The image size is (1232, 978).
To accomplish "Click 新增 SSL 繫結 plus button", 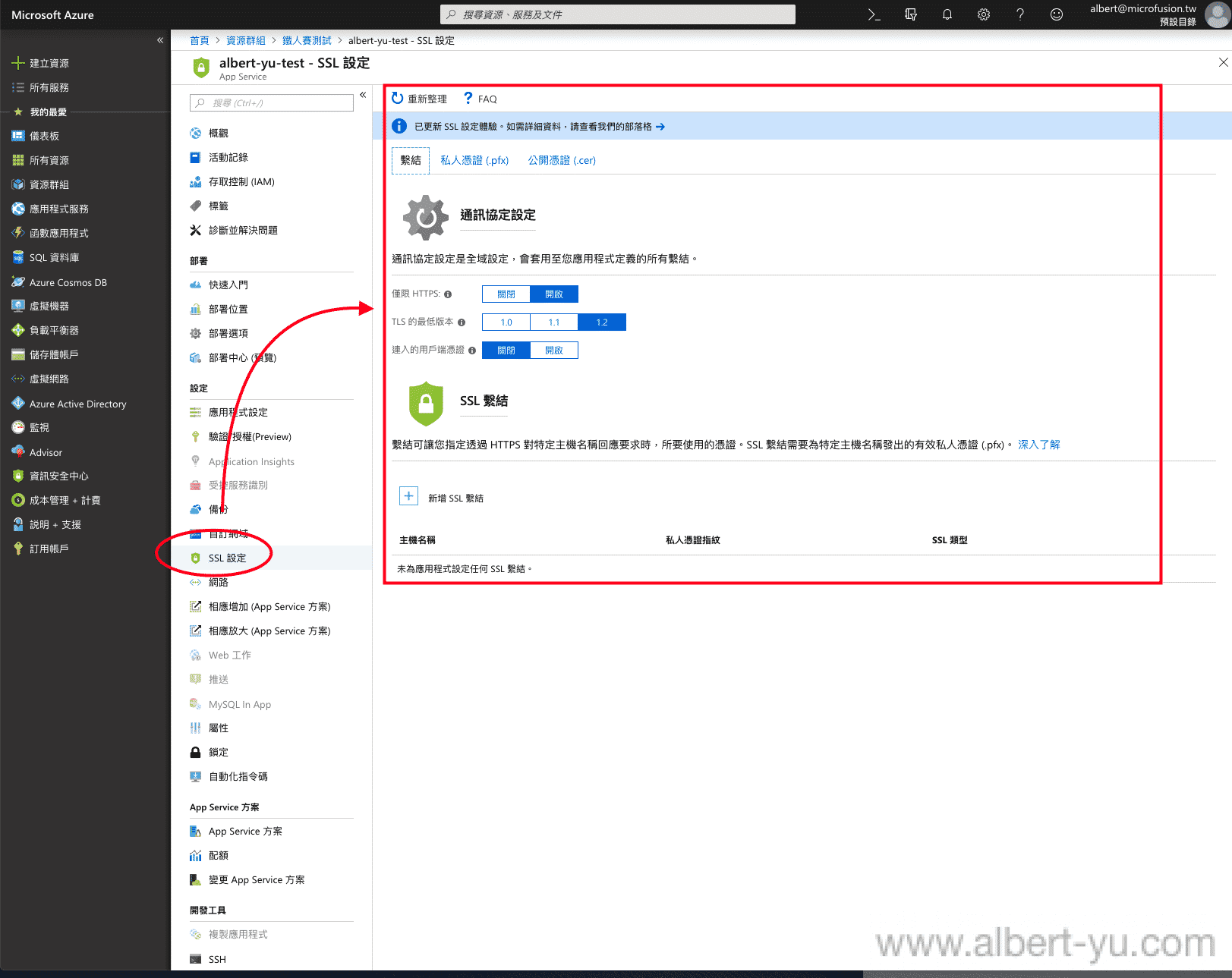I will pos(408,496).
